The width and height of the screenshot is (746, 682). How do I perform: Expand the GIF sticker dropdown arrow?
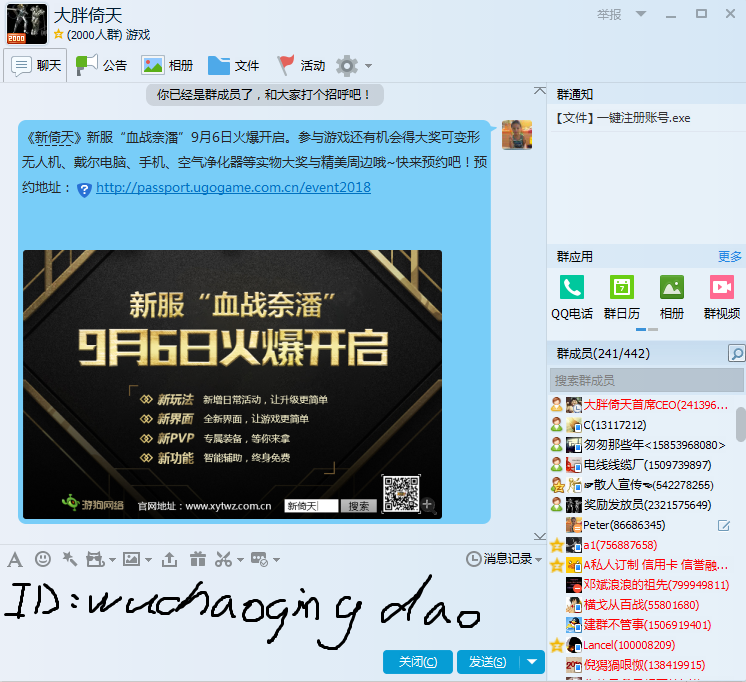tap(112, 560)
